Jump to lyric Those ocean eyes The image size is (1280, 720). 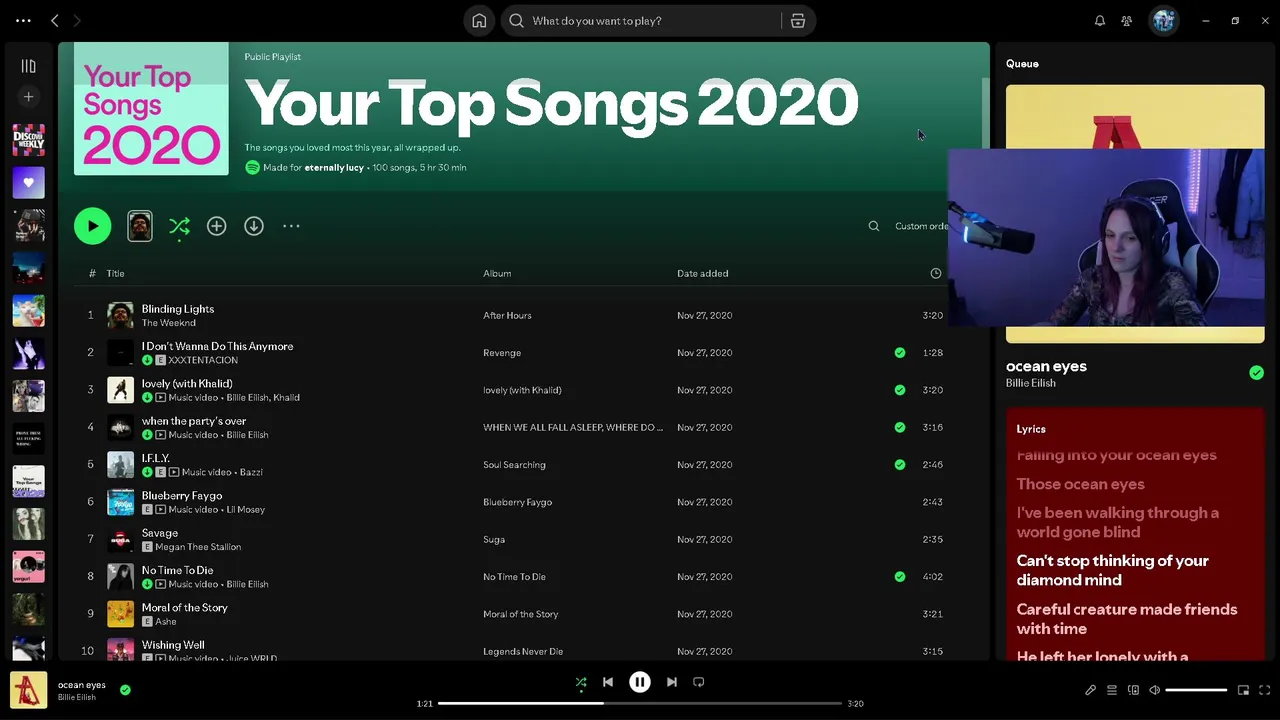tap(1080, 484)
